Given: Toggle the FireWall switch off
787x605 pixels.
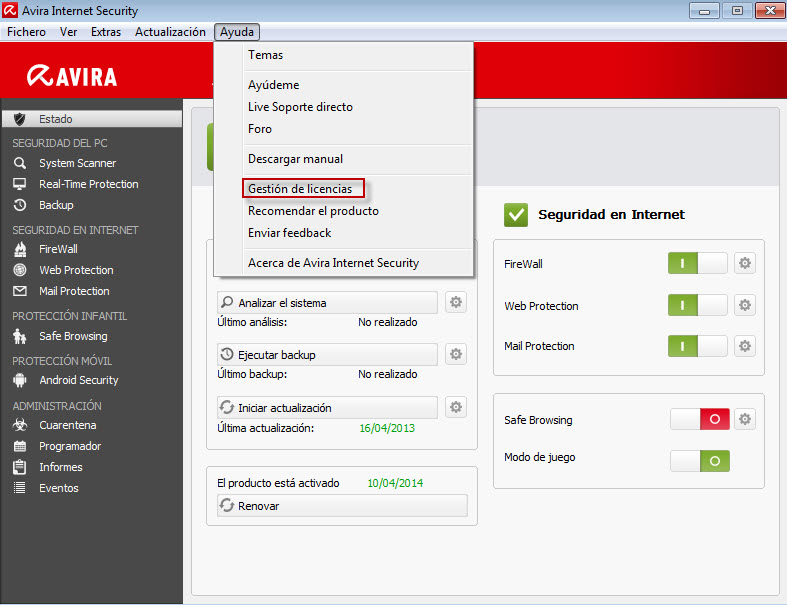Looking at the screenshot, I should click(698, 264).
